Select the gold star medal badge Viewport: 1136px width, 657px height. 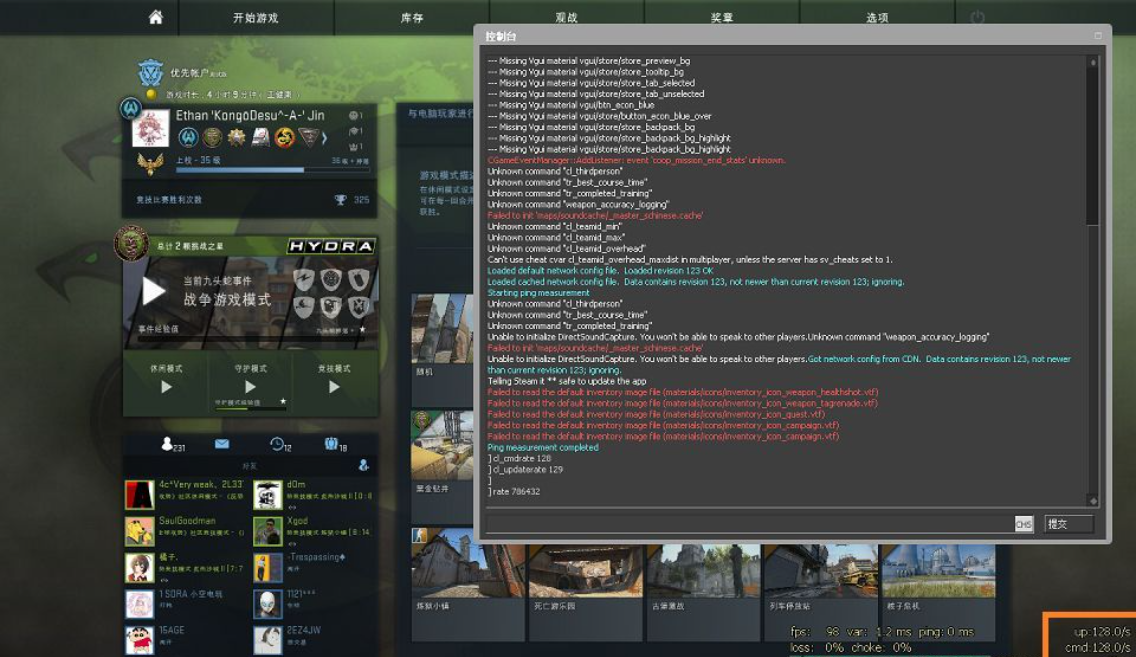click(236, 137)
